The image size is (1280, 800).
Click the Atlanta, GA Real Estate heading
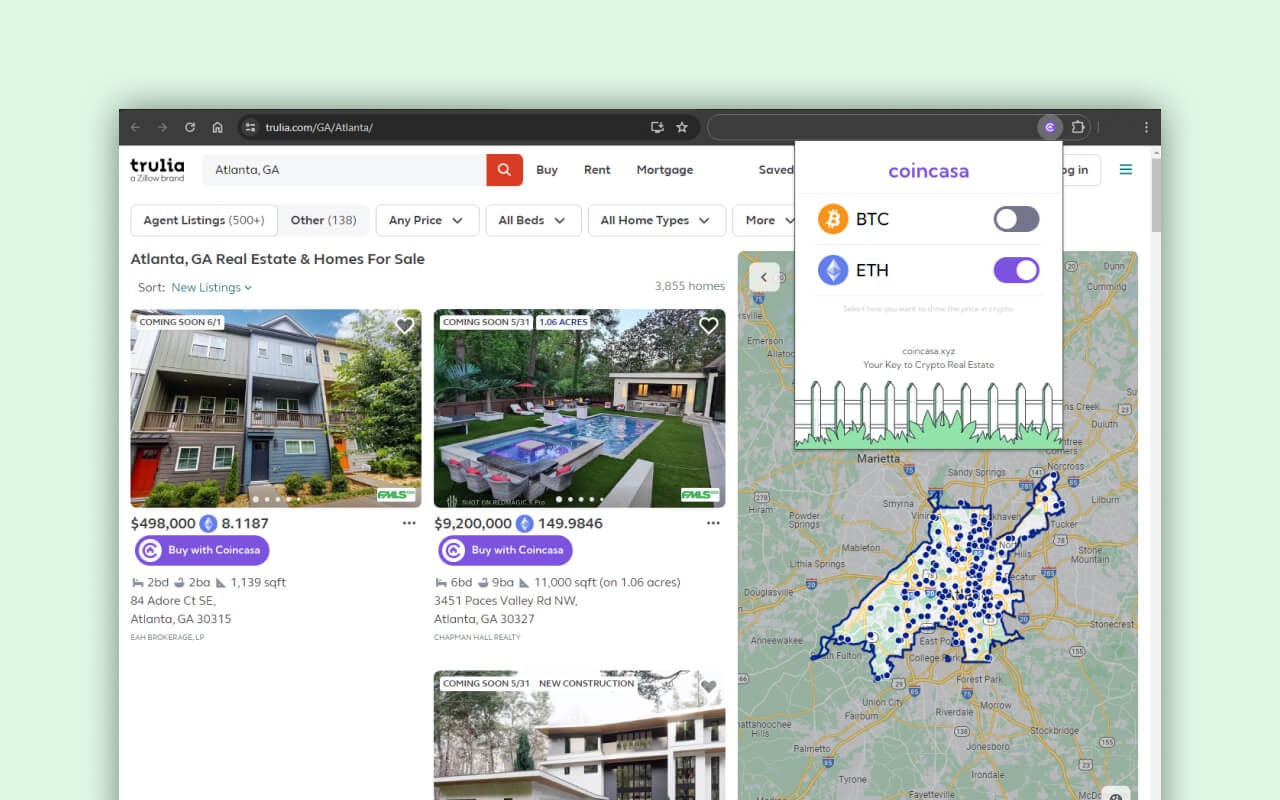(277, 259)
